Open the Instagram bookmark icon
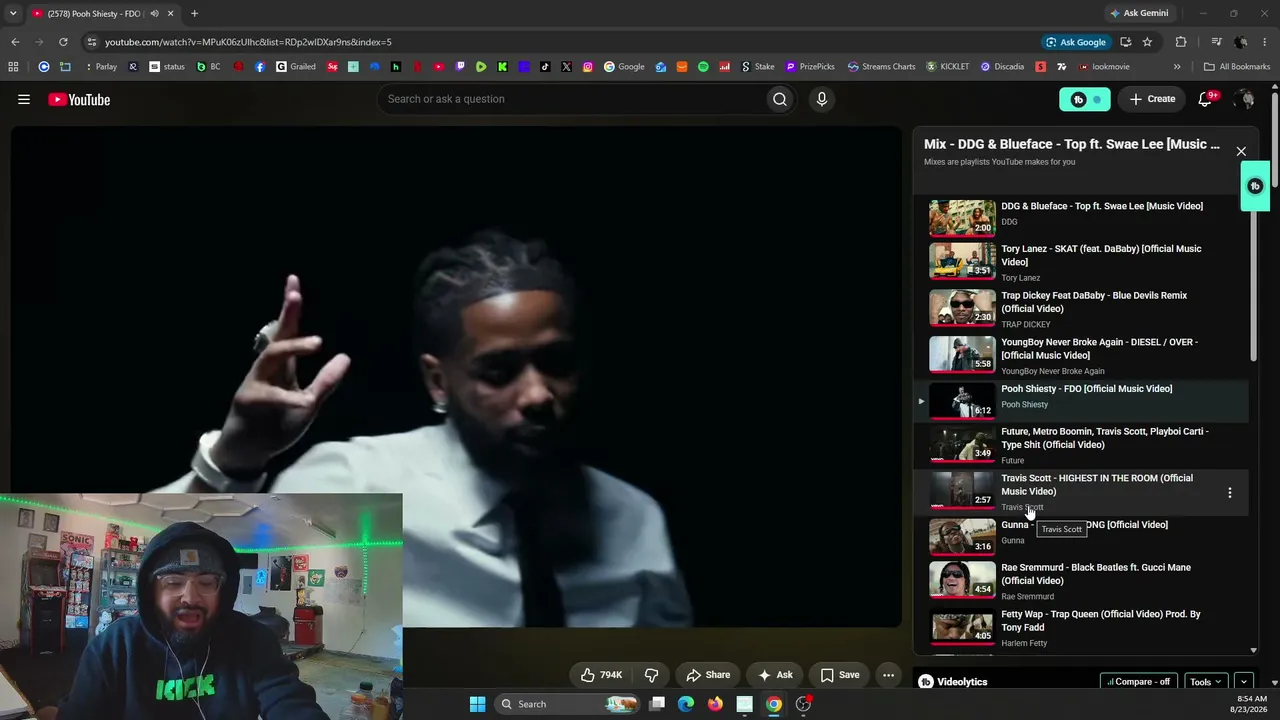The width and height of the screenshot is (1280, 720). coord(587,67)
